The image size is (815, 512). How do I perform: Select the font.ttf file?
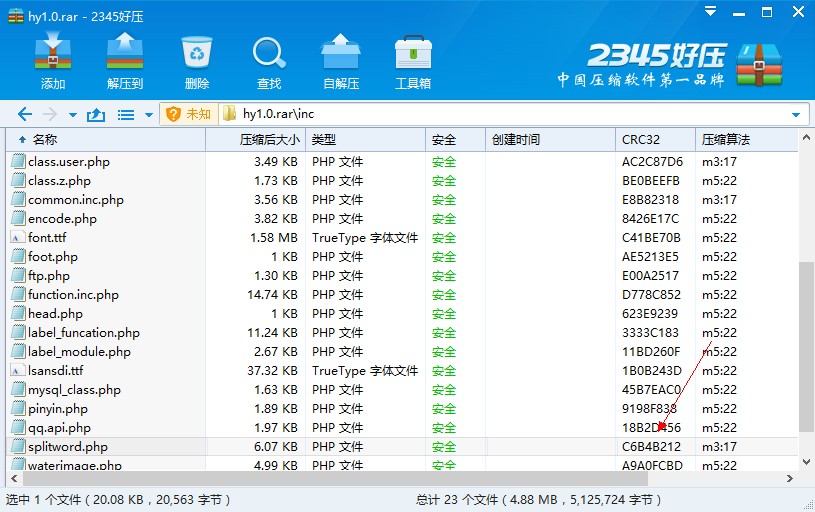[47, 238]
